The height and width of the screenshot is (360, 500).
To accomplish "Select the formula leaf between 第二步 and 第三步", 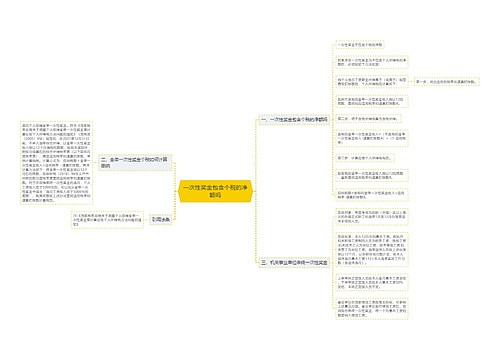I will [372, 138].
